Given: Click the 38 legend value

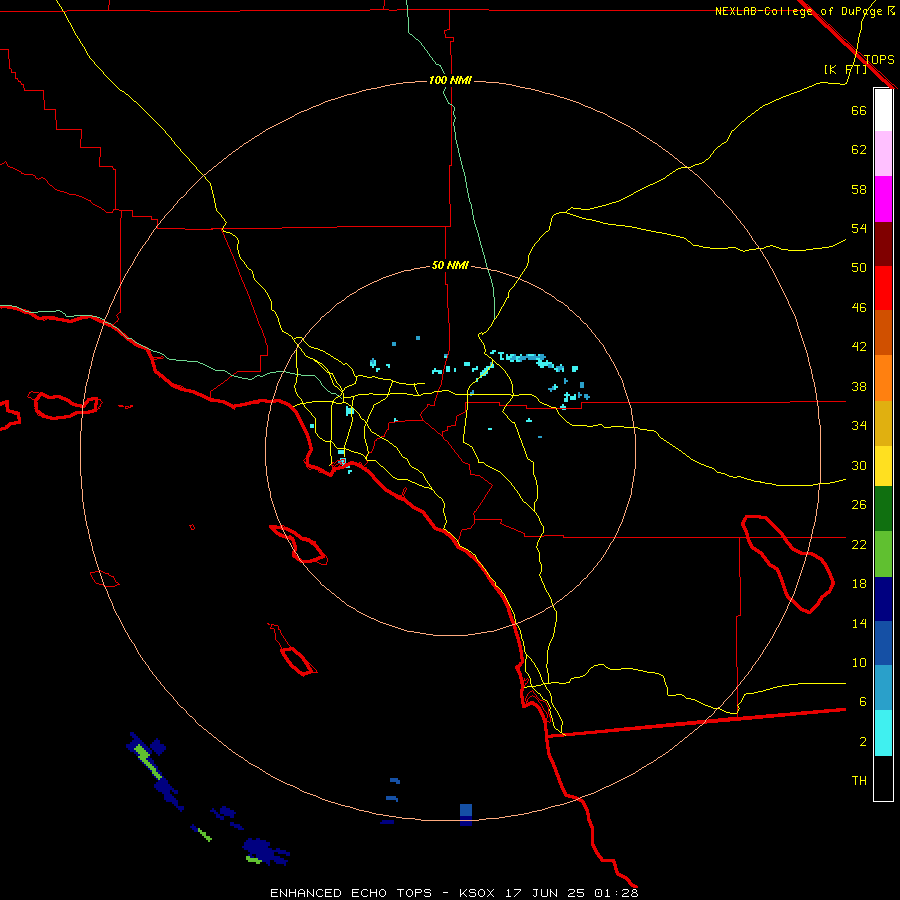Looking at the screenshot, I should 859,386.
